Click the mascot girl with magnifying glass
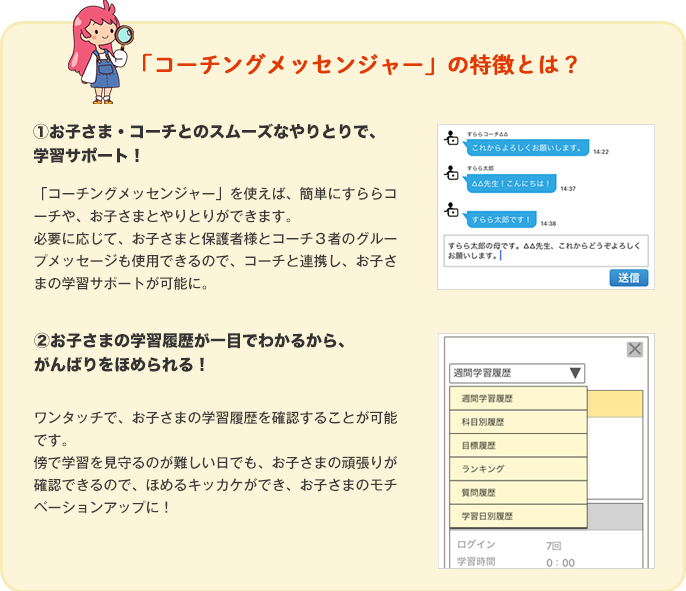686x591 pixels. tap(100, 52)
